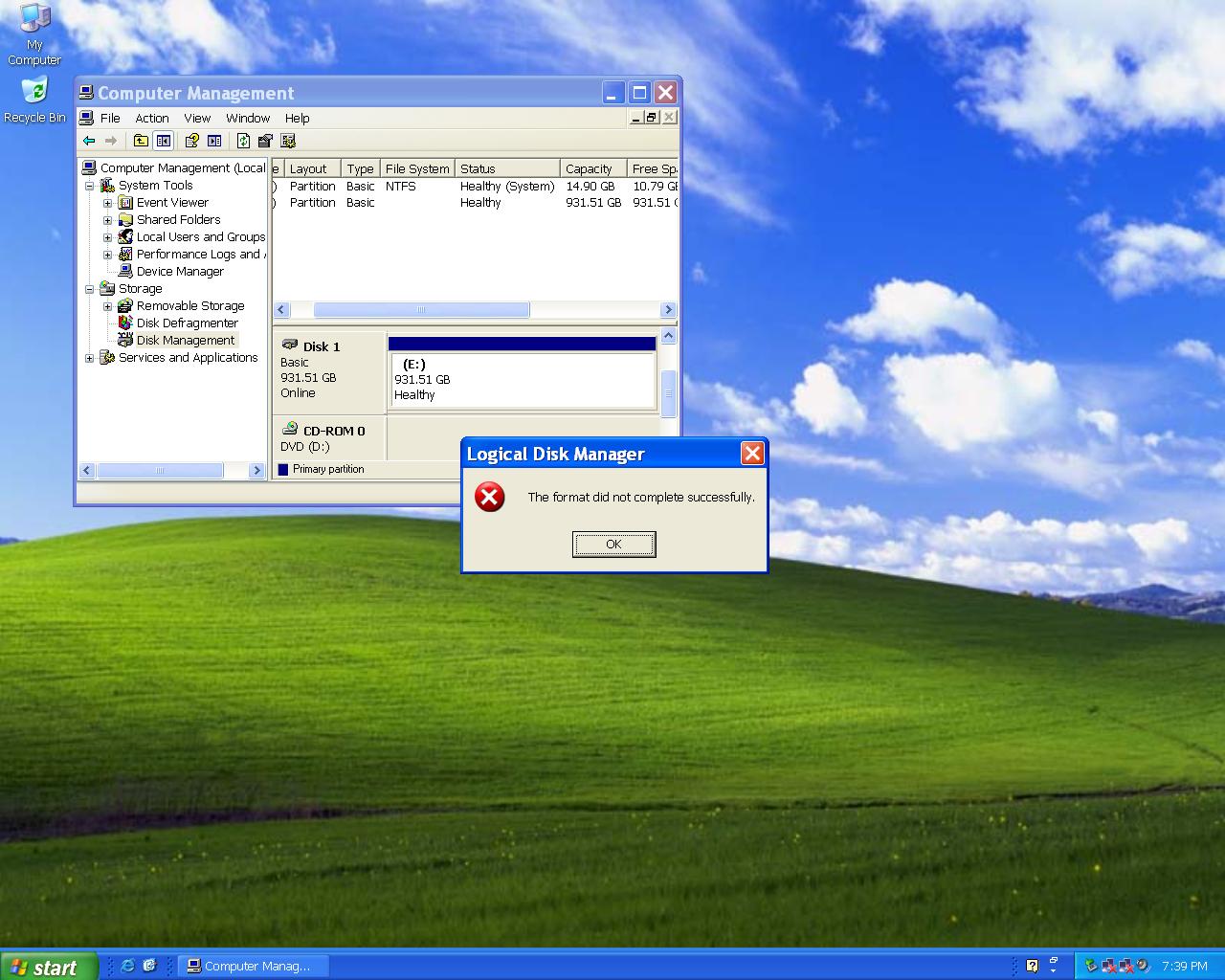Select Device Manager in the tree
This screenshot has width=1225, height=980.
[180, 272]
